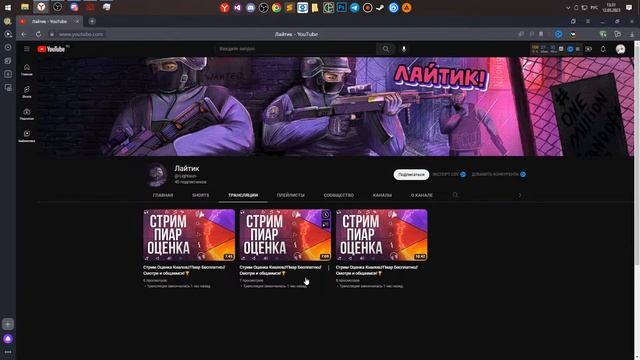640x360 pixels.
Task: Click the Подписаться subscribe button
Action: pyautogui.click(x=411, y=174)
